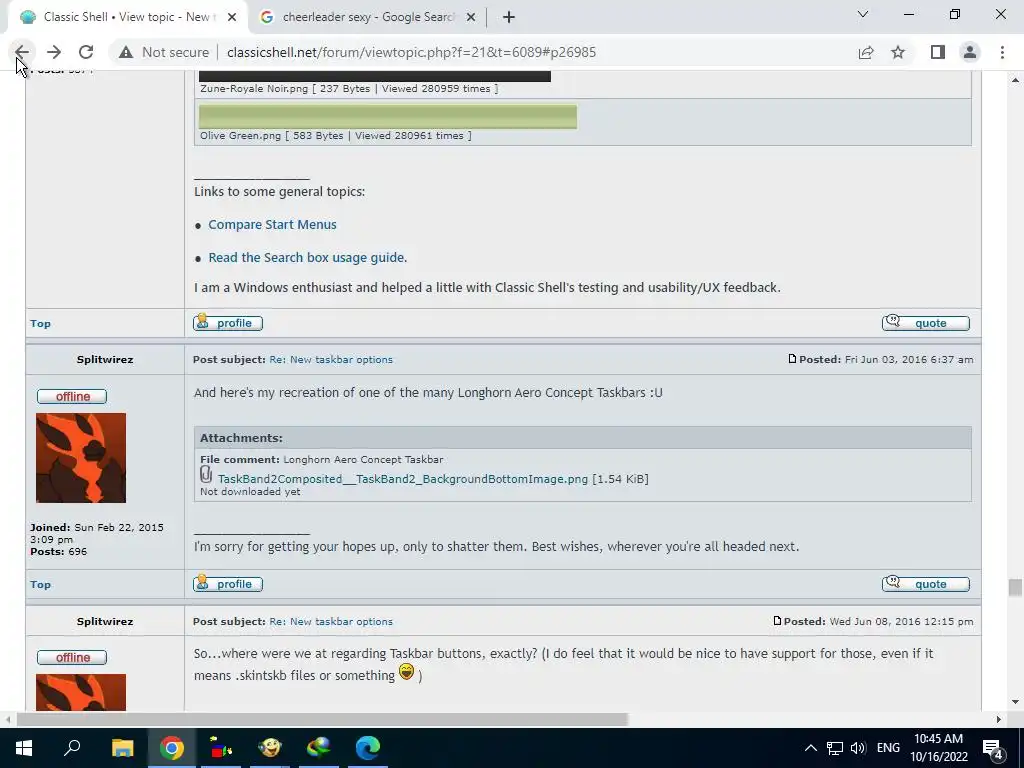Viewport: 1024px width, 768px height.
Task: Open Re: New taskbar options subject, Jun 03 post
Action: (331, 359)
